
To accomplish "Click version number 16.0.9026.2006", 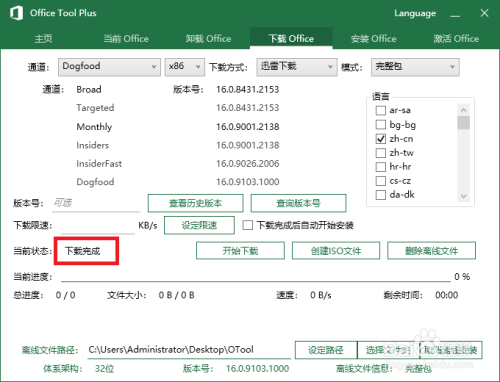I will (248, 163).
